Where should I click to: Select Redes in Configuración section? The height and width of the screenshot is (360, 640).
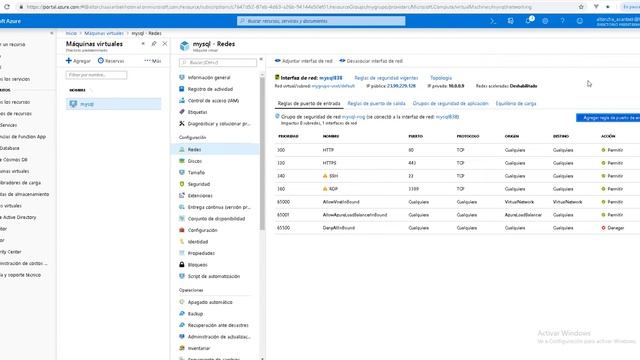(215, 150)
